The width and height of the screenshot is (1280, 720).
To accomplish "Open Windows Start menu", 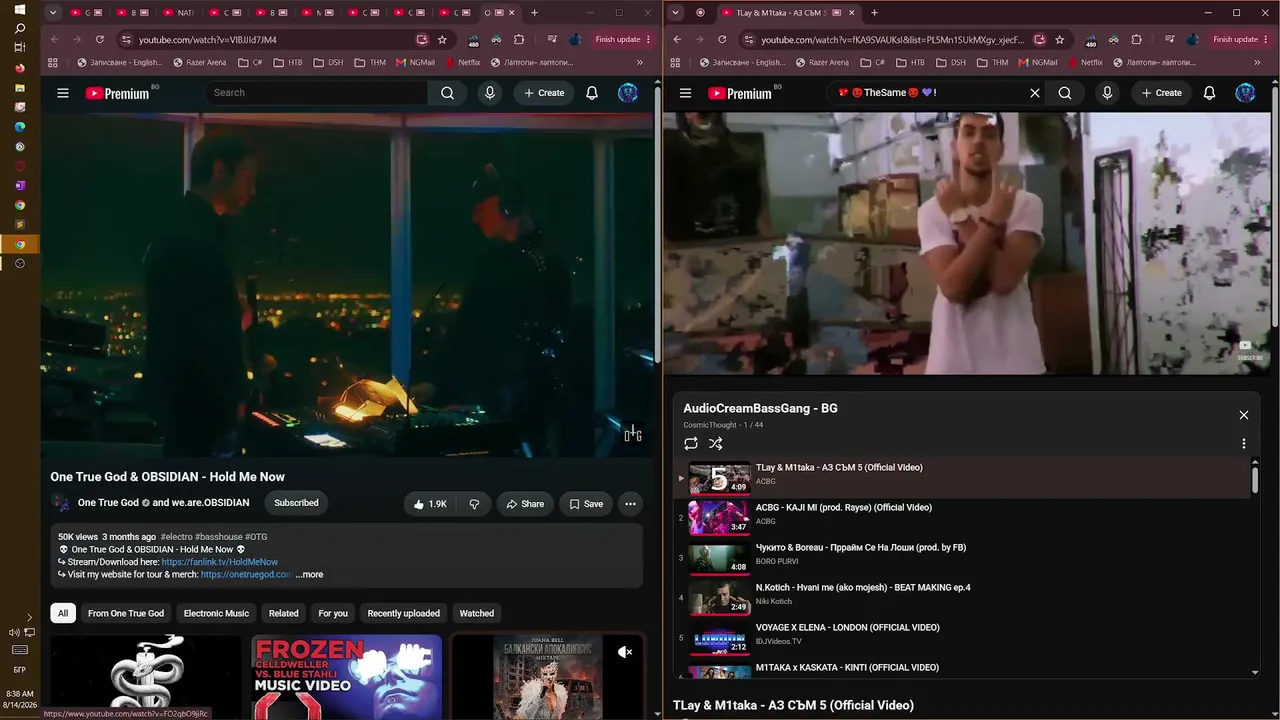I will click(20, 10).
